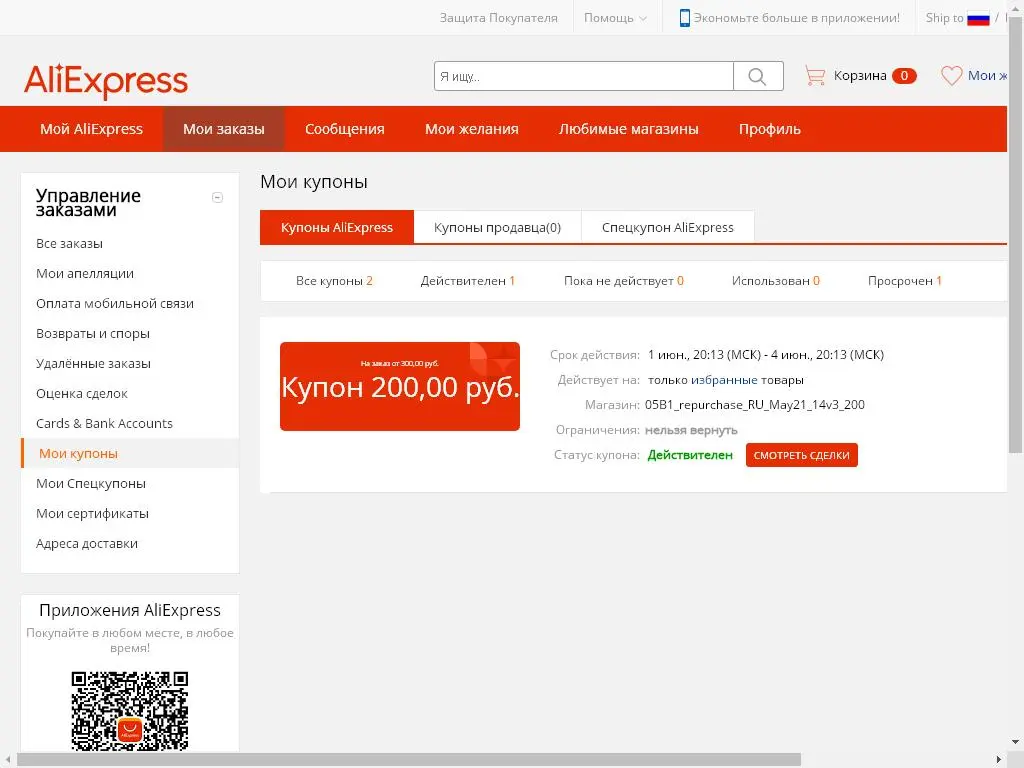Click the magnifier search button
This screenshot has width=1024, height=768.
pyautogui.click(x=758, y=76)
